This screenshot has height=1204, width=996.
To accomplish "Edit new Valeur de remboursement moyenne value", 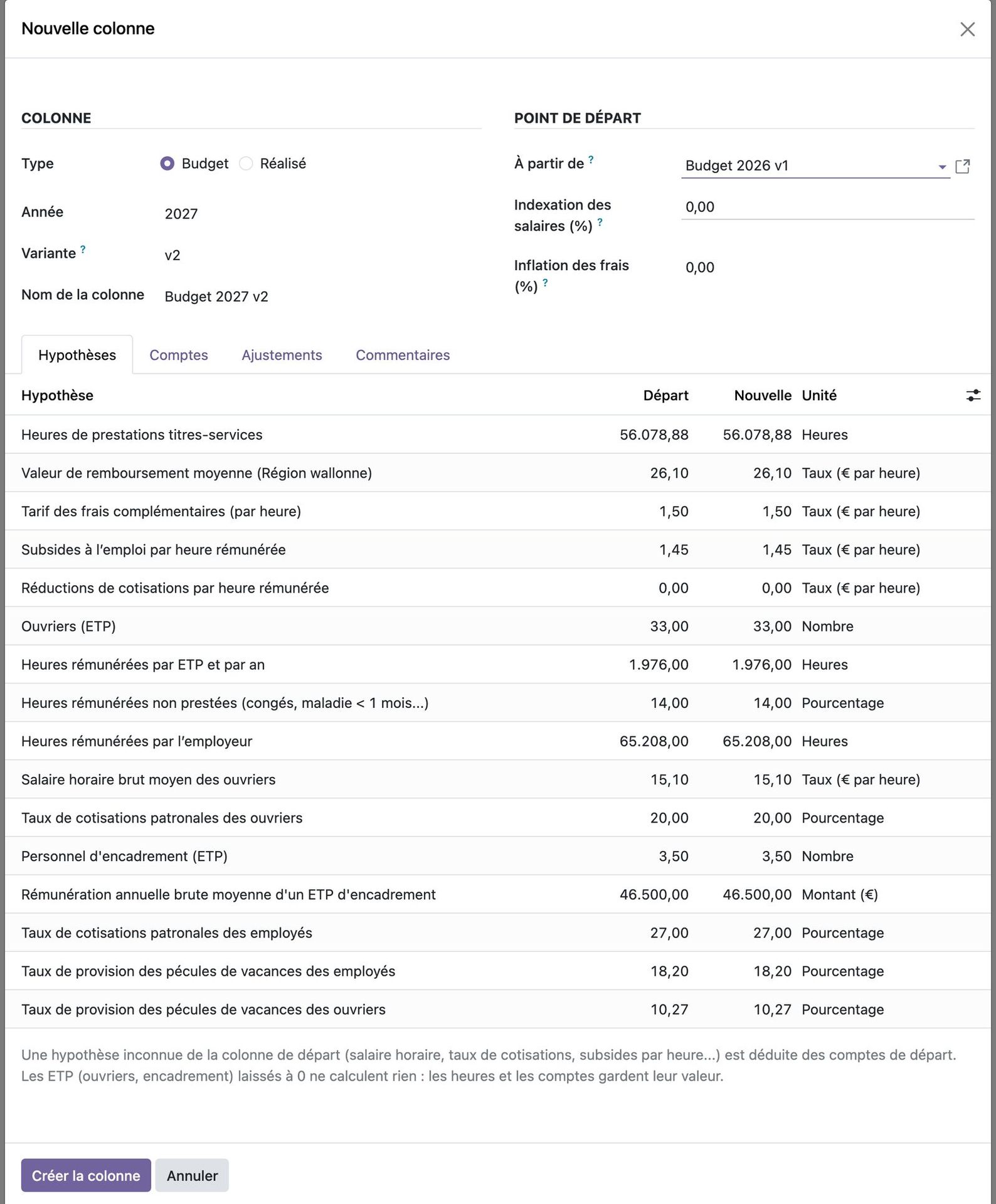I will click(x=772, y=473).
